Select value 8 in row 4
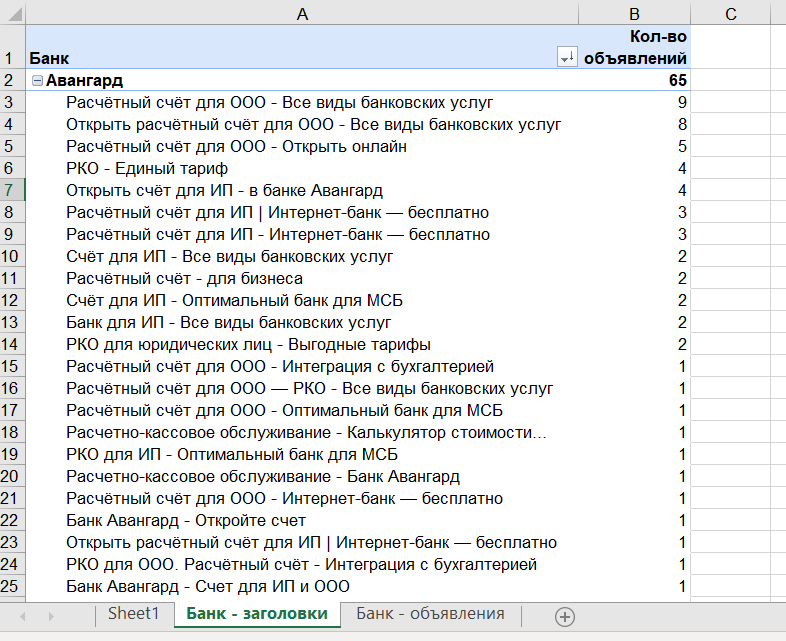Screen dimensions: 786x641 [634, 124]
